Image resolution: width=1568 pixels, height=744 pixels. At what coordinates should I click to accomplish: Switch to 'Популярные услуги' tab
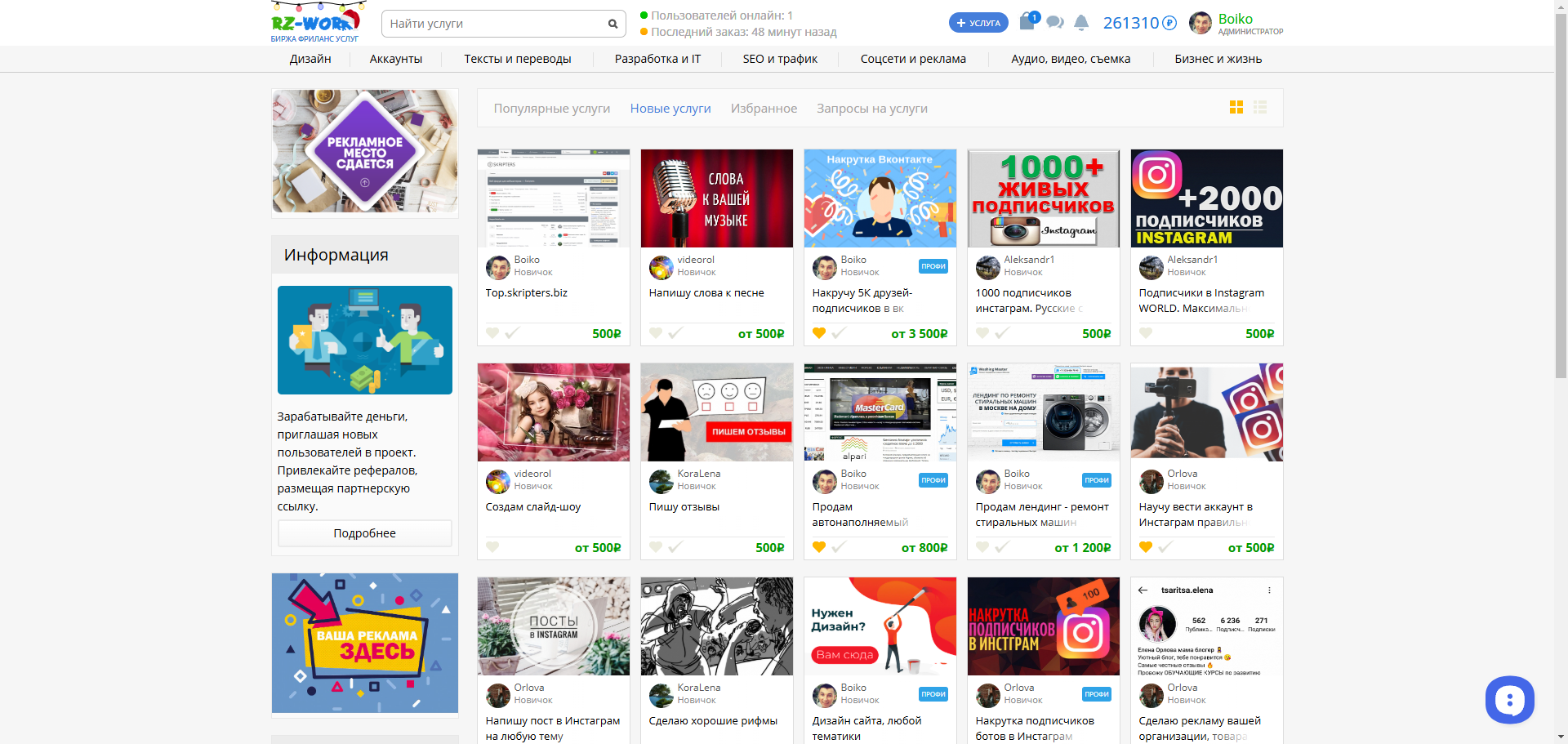(x=551, y=109)
